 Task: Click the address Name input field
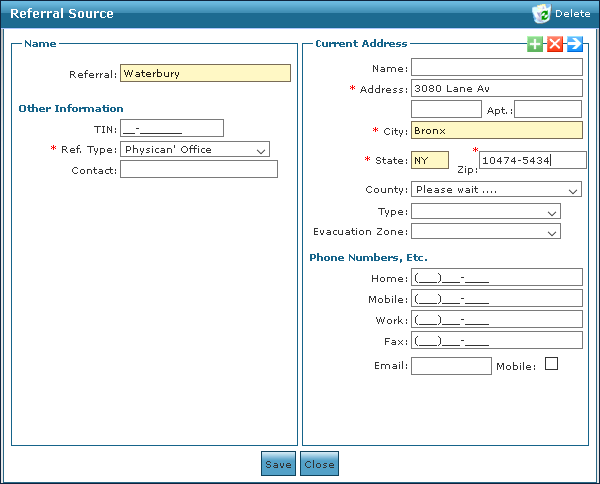[x=497, y=67]
